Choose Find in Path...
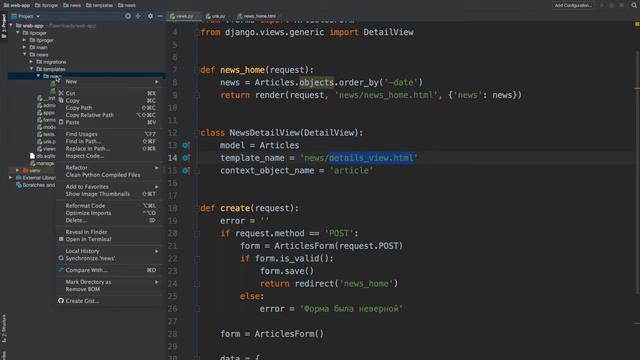The height and width of the screenshot is (360, 640). point(109,141)
